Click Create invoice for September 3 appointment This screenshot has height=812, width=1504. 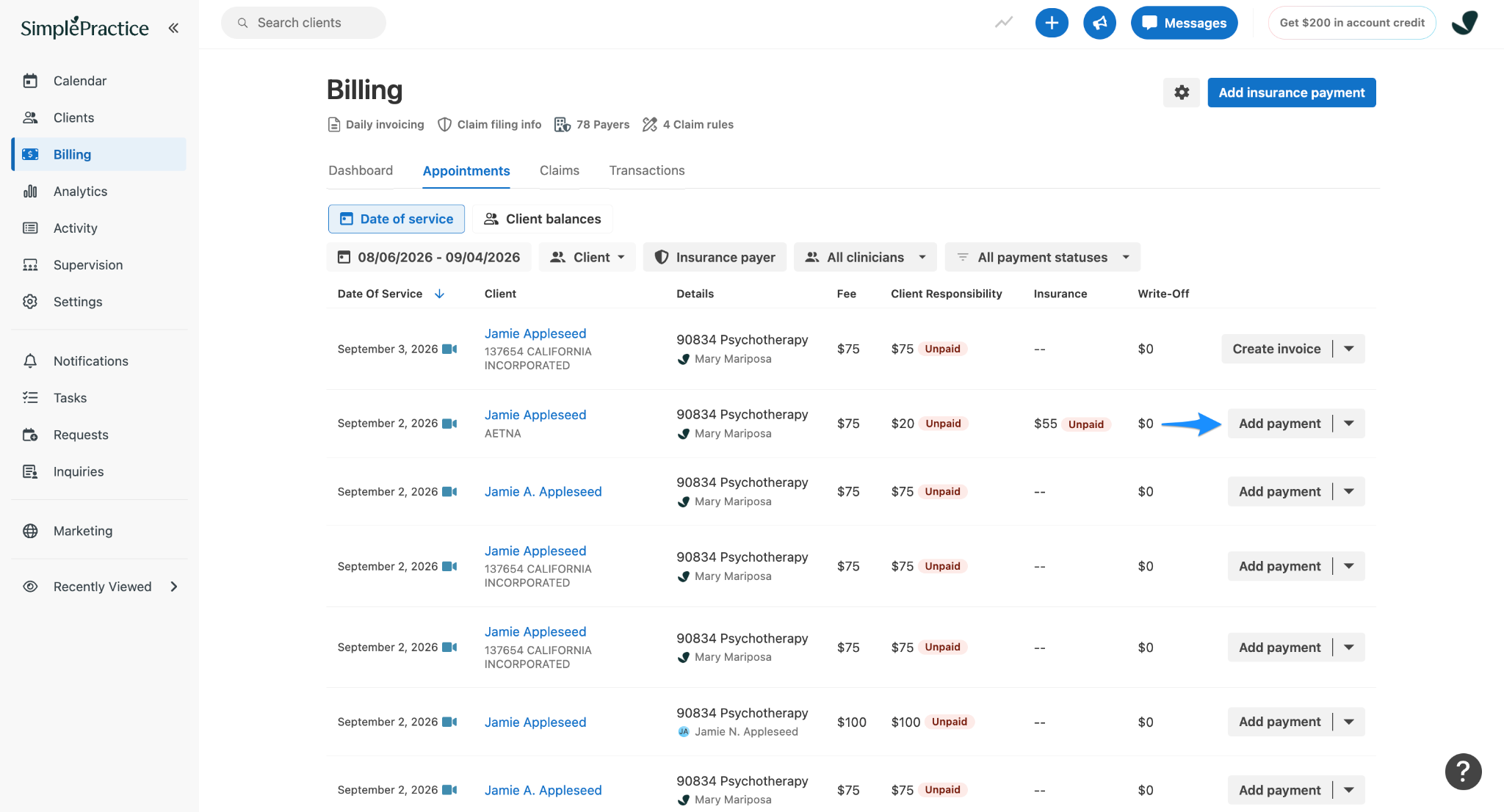coord(1276,349)
